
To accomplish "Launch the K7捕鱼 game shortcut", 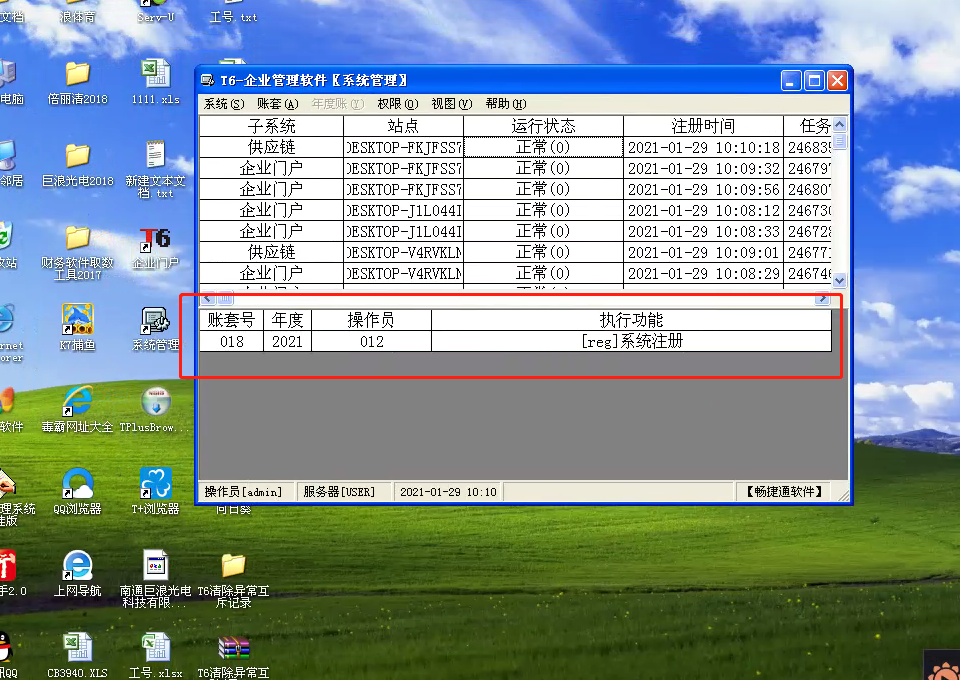I will click(78, 319).
